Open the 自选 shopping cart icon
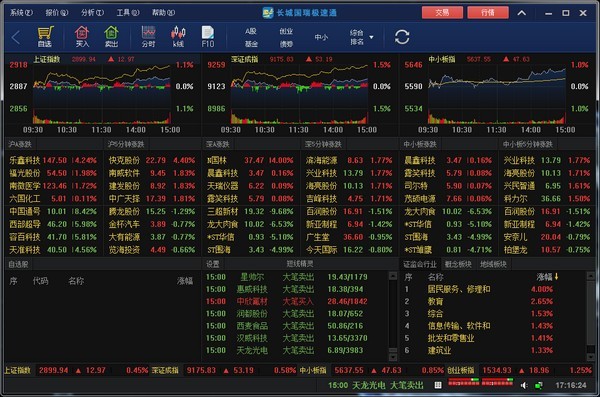The height and width of the screenshot is (397, 600). (45, 37)
